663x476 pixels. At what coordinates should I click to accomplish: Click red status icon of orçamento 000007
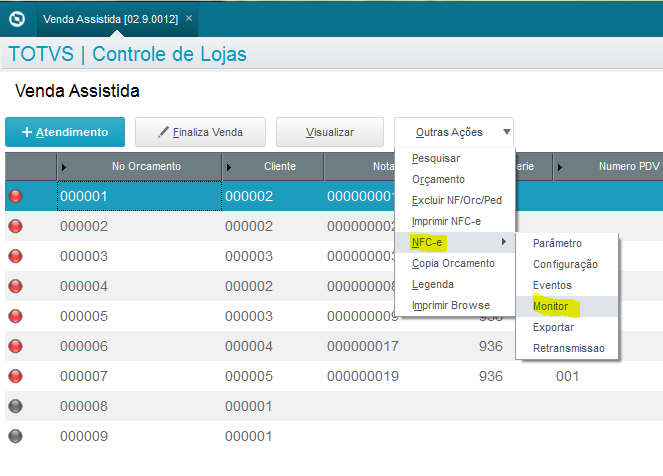(x=16, y=376)
